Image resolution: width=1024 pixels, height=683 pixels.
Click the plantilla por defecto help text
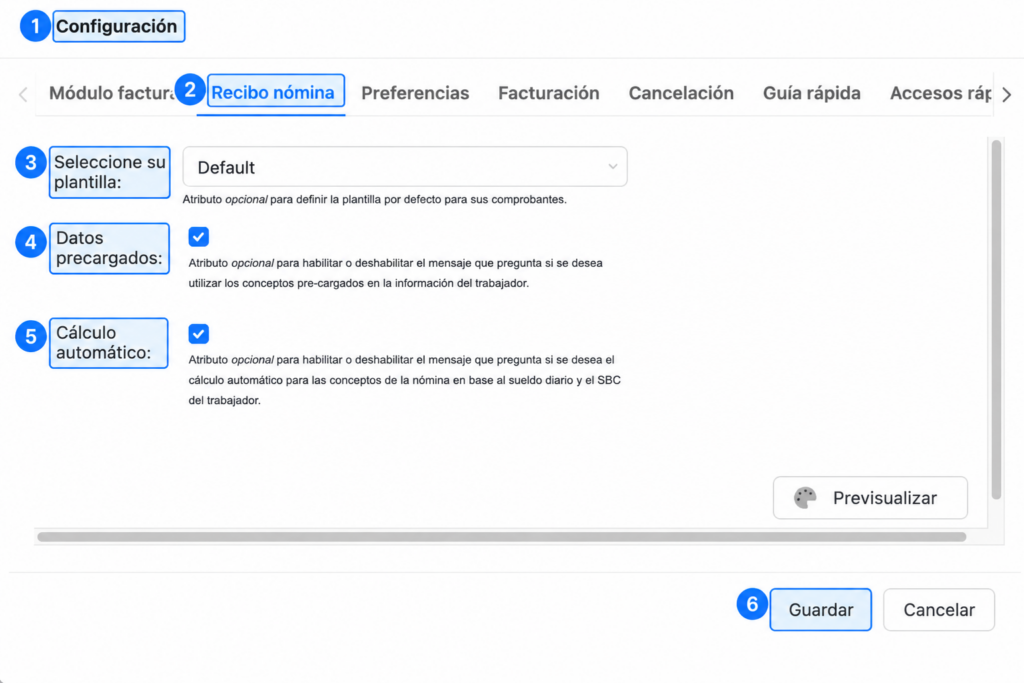pos(374,199)
